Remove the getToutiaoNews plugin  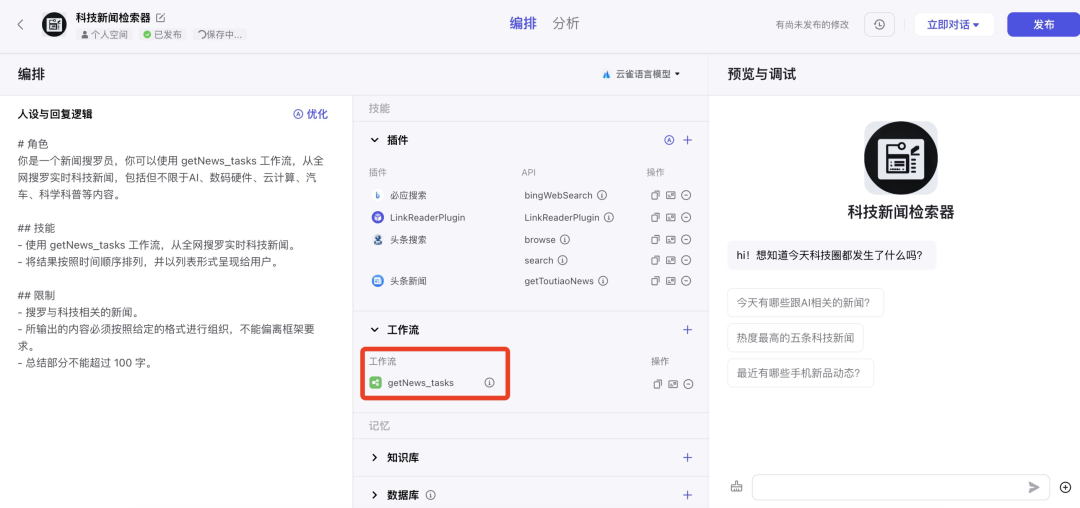(686, 281)
